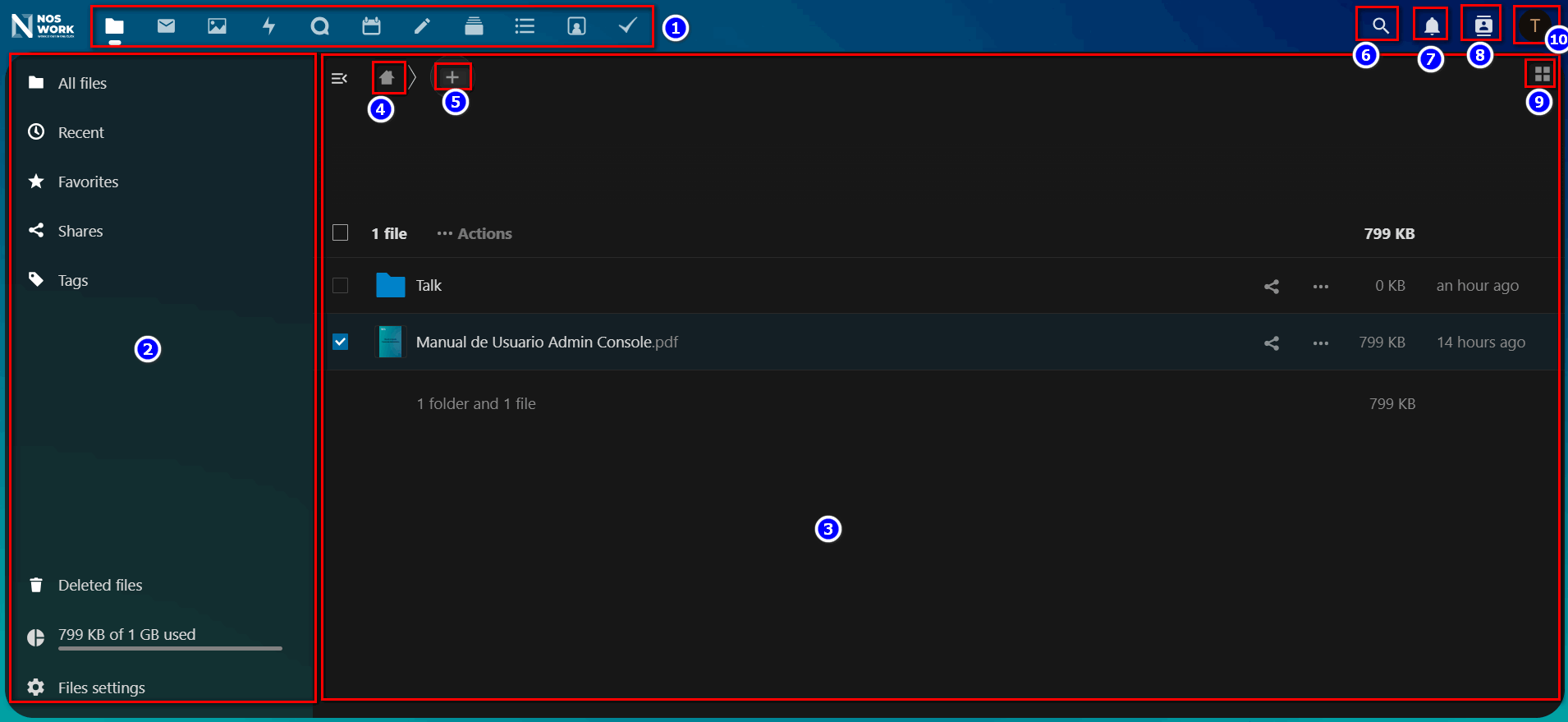The height and width of the screenshot is (722, 1568).
Task: Open the Talk folder name
Action: point(429,285)
